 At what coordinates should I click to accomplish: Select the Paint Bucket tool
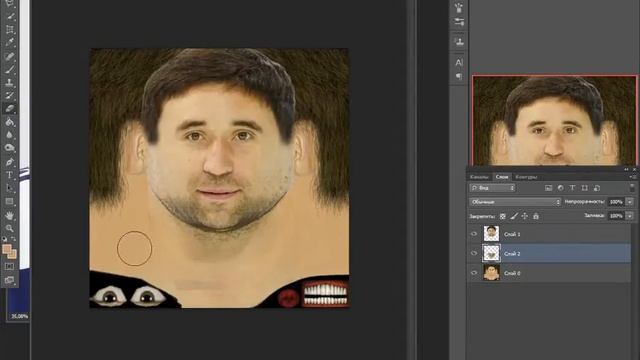(x=10, y=122)
